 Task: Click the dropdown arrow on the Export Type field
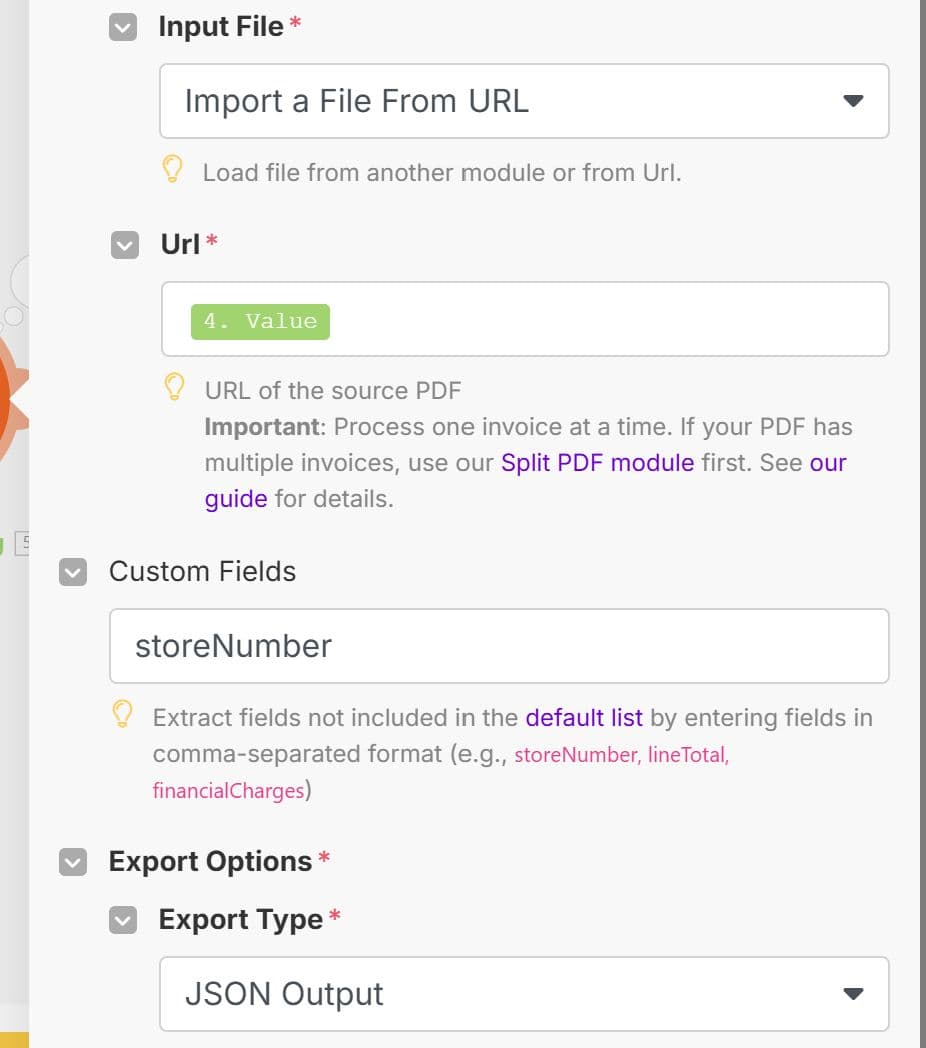point(853,993)
